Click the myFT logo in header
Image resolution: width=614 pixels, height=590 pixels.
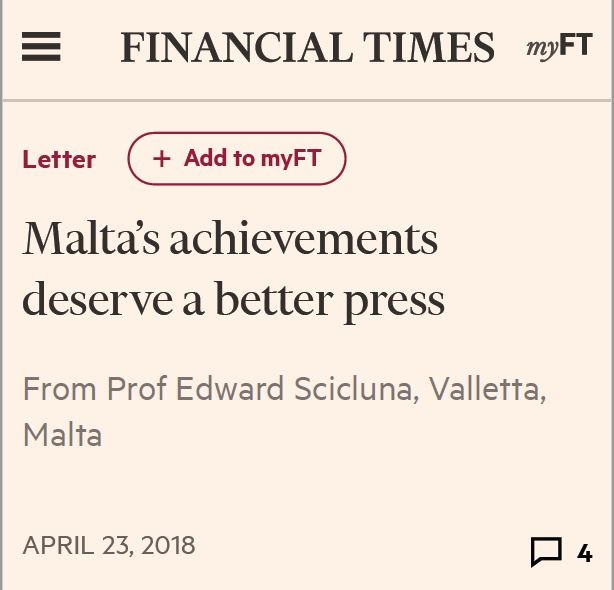(x=559, y=47)
